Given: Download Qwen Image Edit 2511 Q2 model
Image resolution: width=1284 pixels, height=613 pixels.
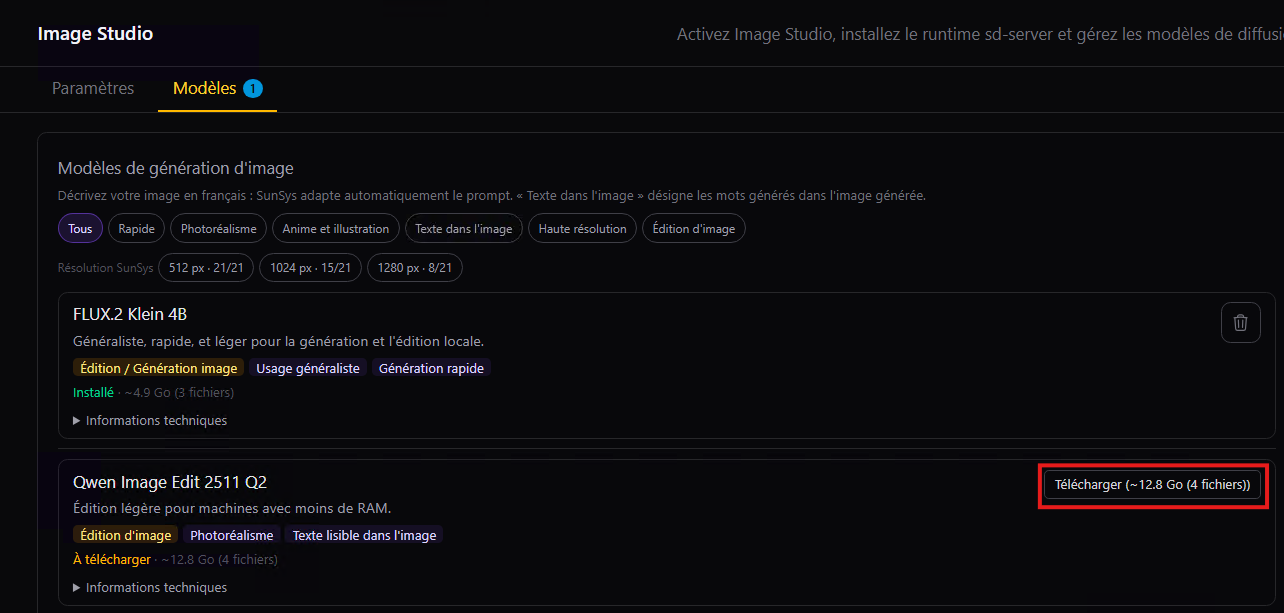Looking at the screenshot, I should [1152, 485].
